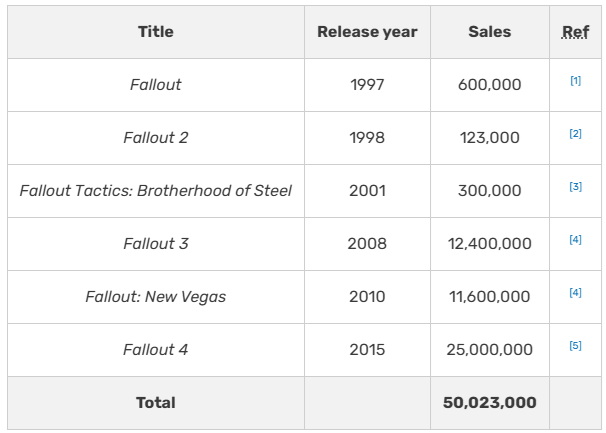The height and width of the screenshot is (433, 606).
Task: Select the Fallout 4 title cell
Action: click(156, 350)
